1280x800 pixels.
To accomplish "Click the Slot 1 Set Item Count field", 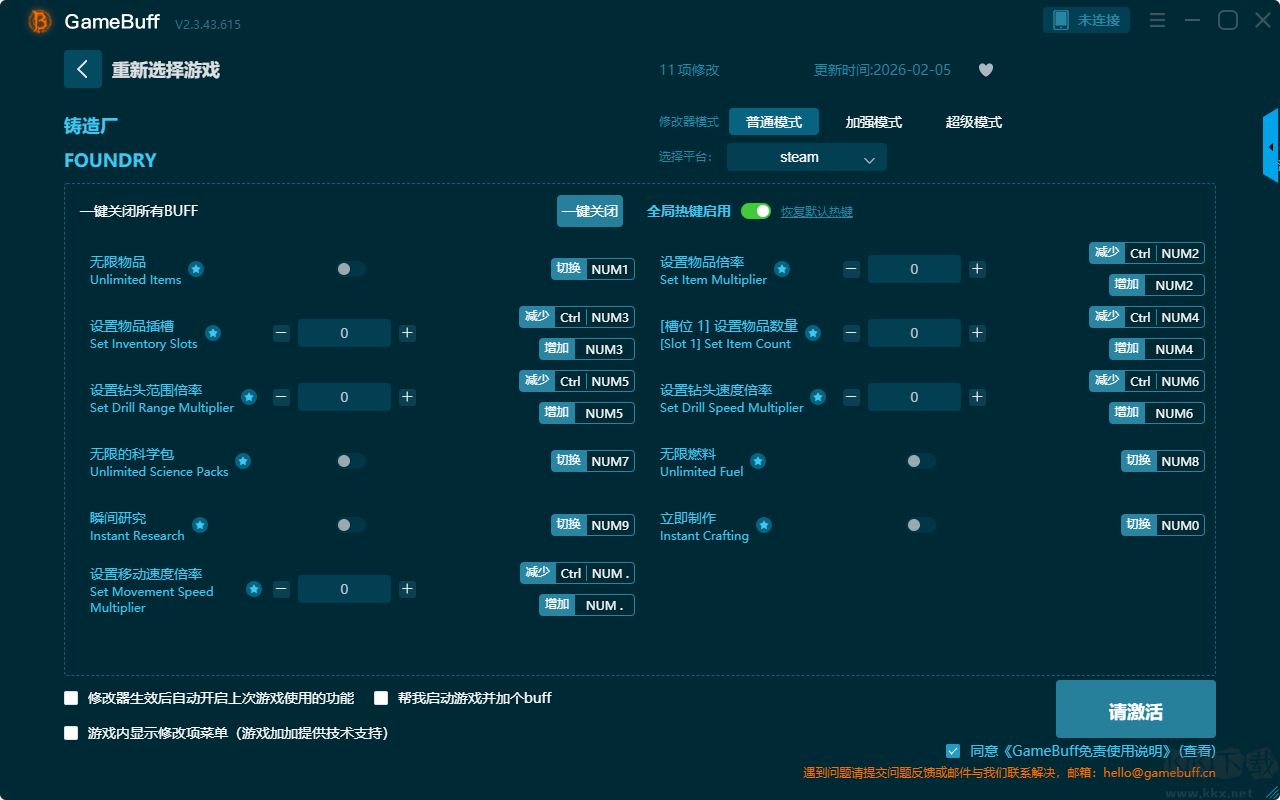I will pyautogui.click(x=914, y=333).
